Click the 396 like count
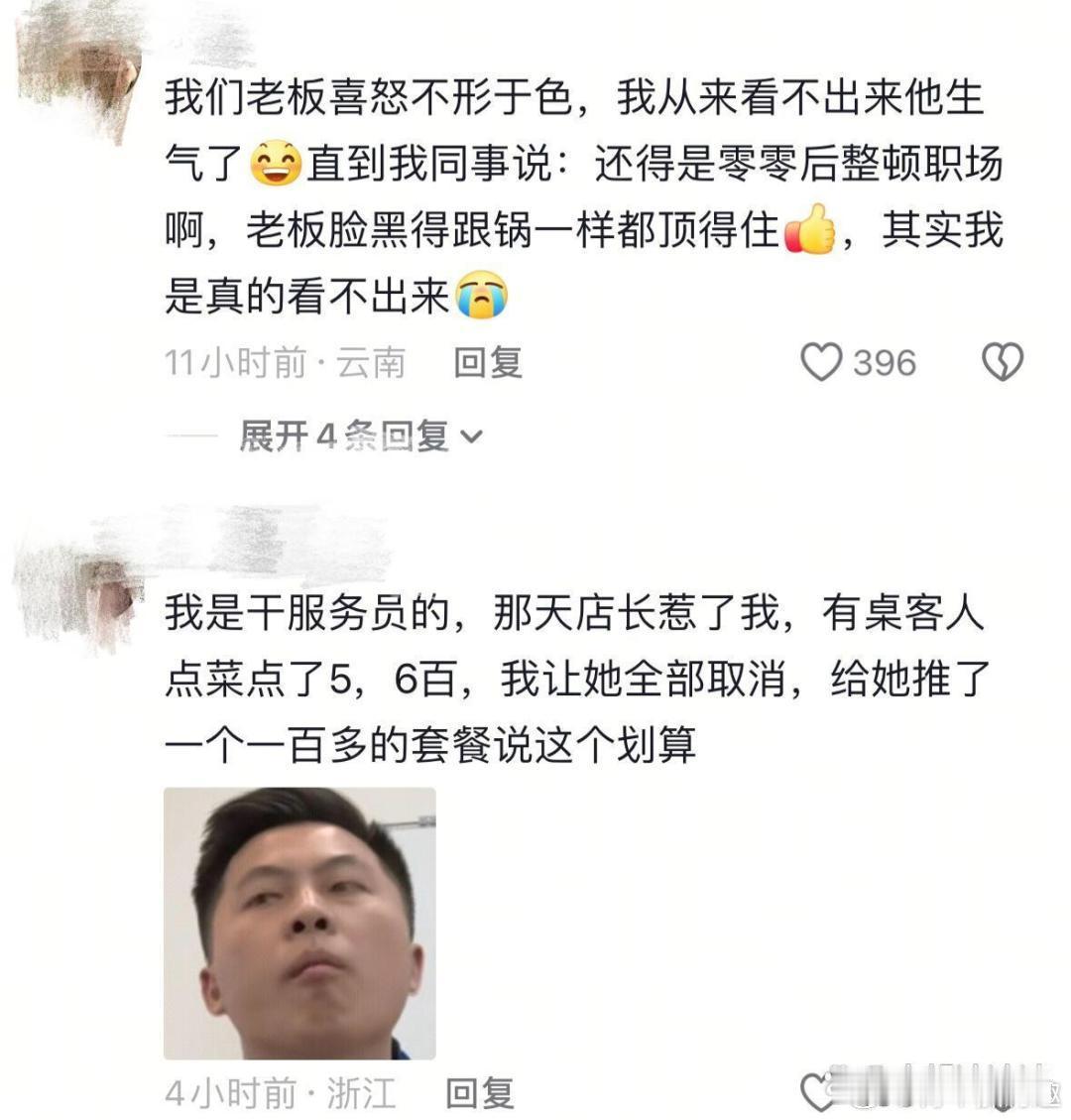 click(x=885, y=363)
